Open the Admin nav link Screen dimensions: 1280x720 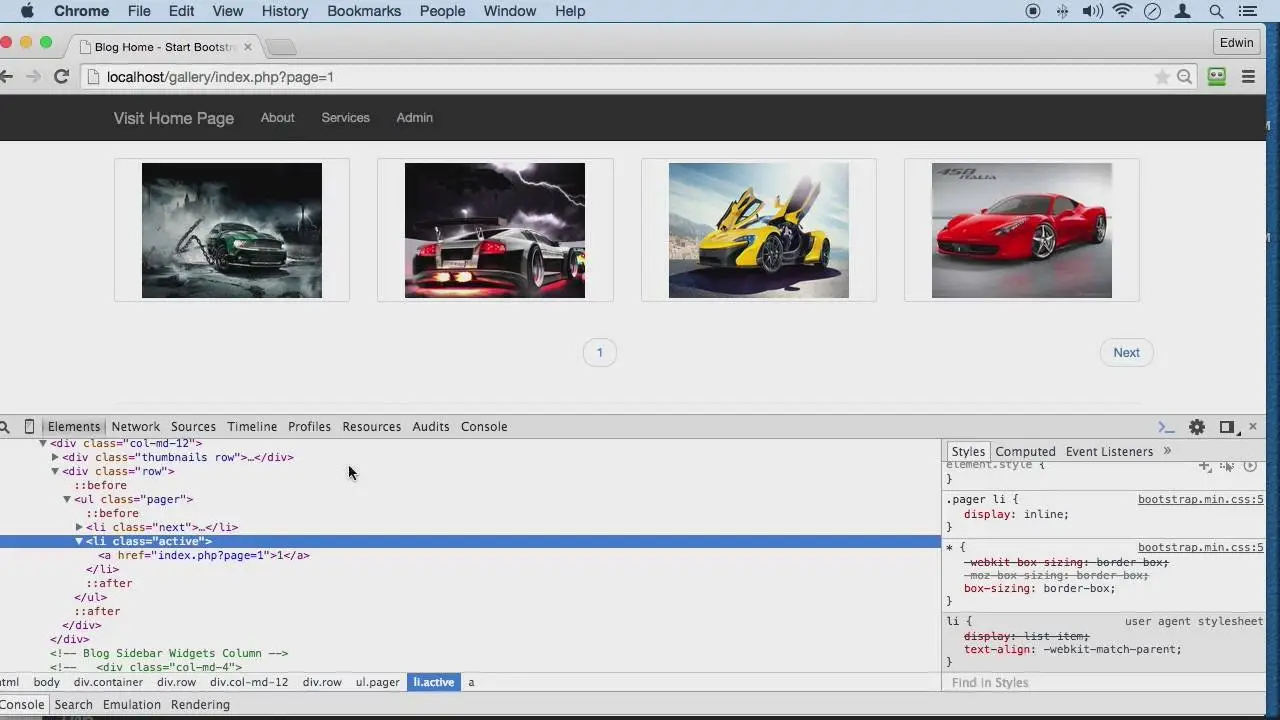pos(414,117)
